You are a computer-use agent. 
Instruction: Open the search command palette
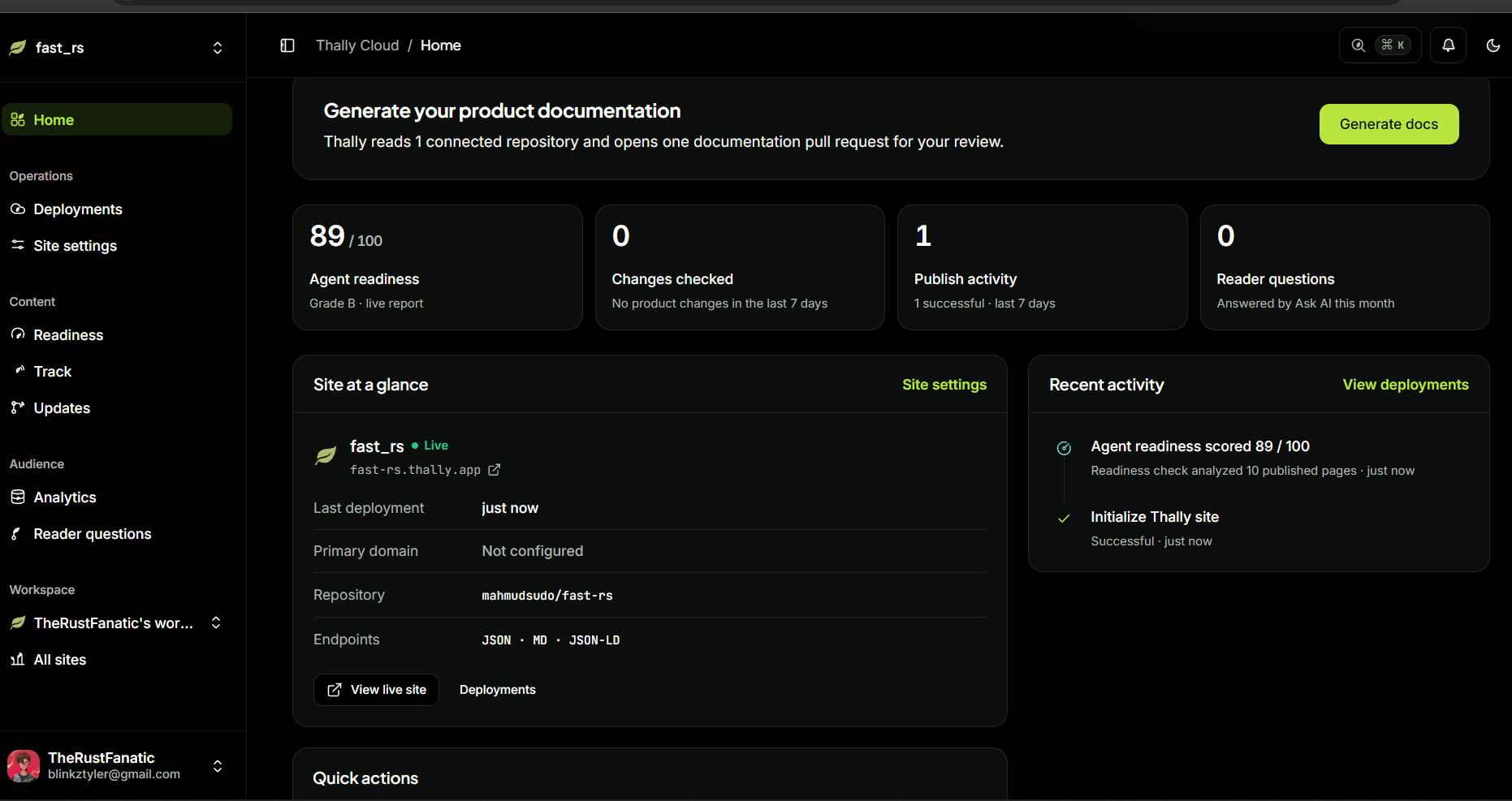tap(1380, 45)
